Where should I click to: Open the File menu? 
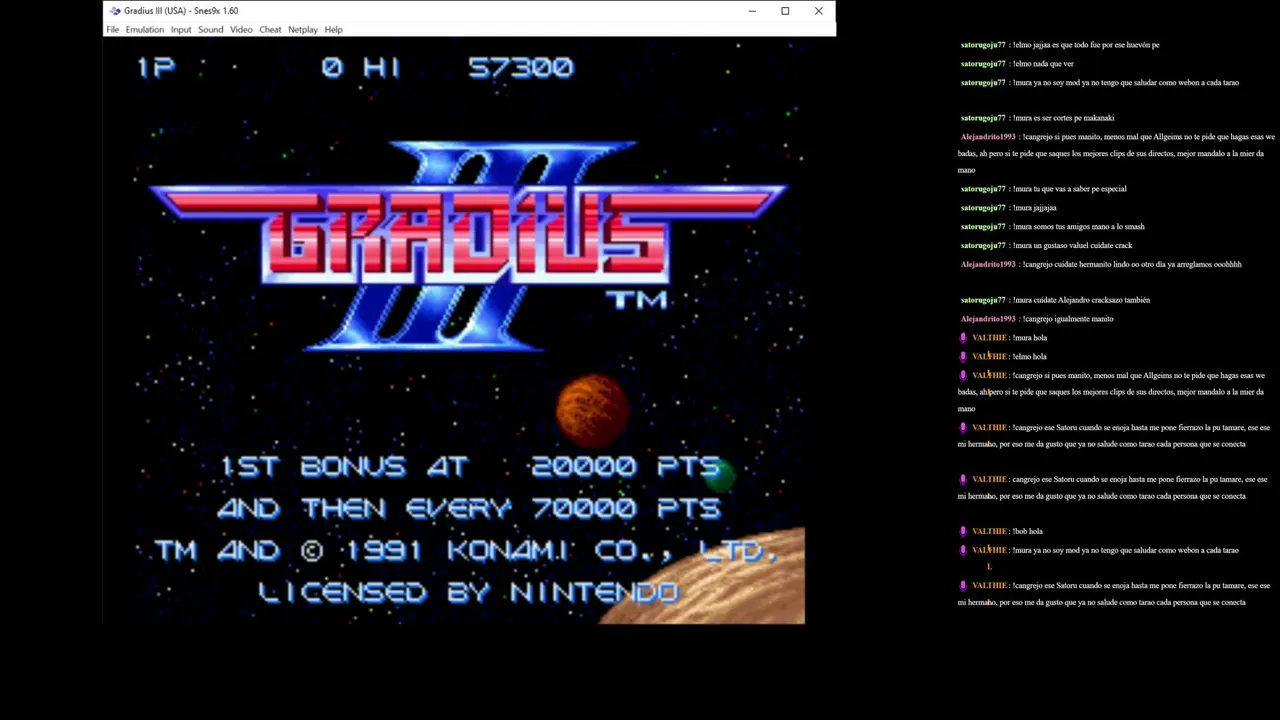[x=113, y=30]
